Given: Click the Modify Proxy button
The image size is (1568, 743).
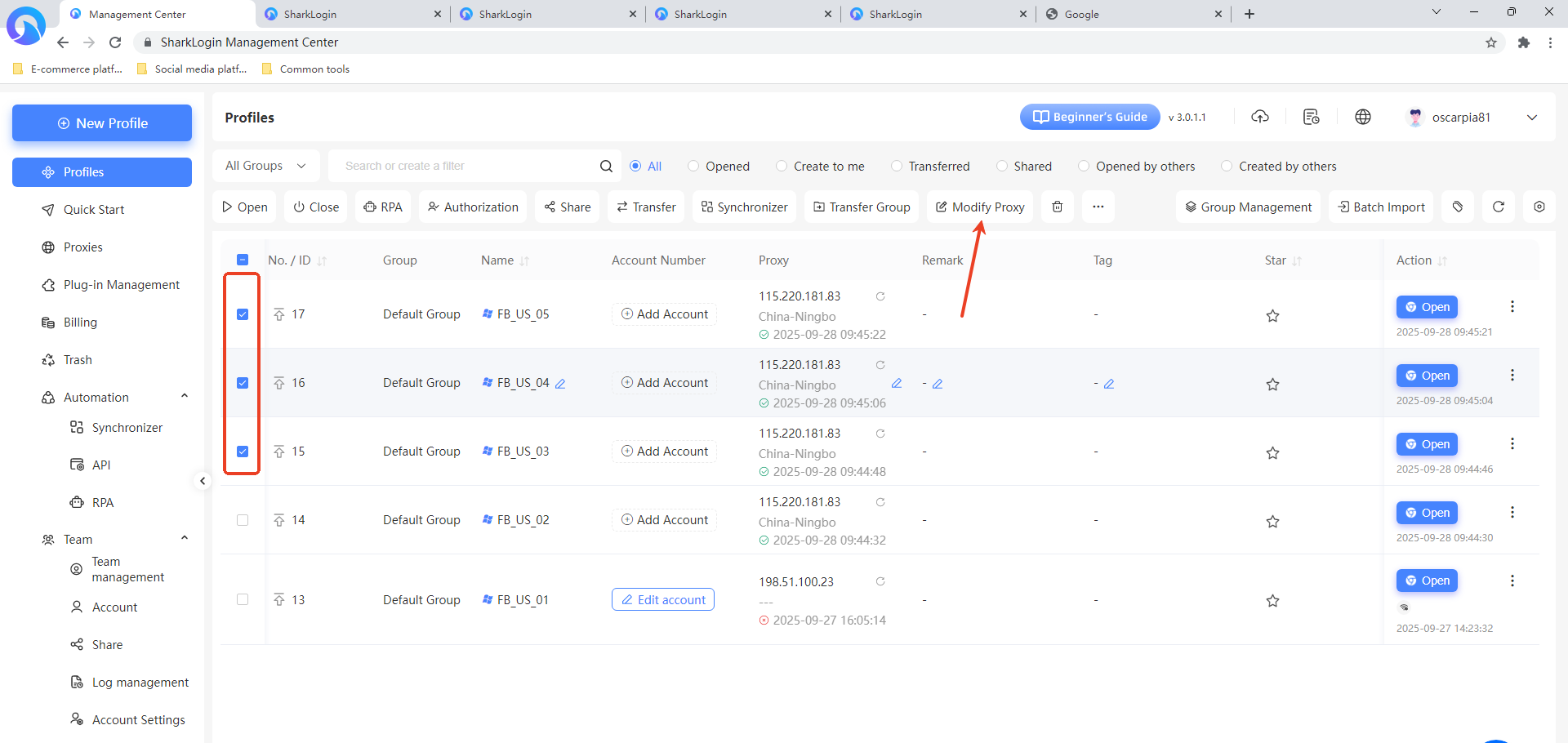Looking at the screenshot, I should tap(979, 207).
